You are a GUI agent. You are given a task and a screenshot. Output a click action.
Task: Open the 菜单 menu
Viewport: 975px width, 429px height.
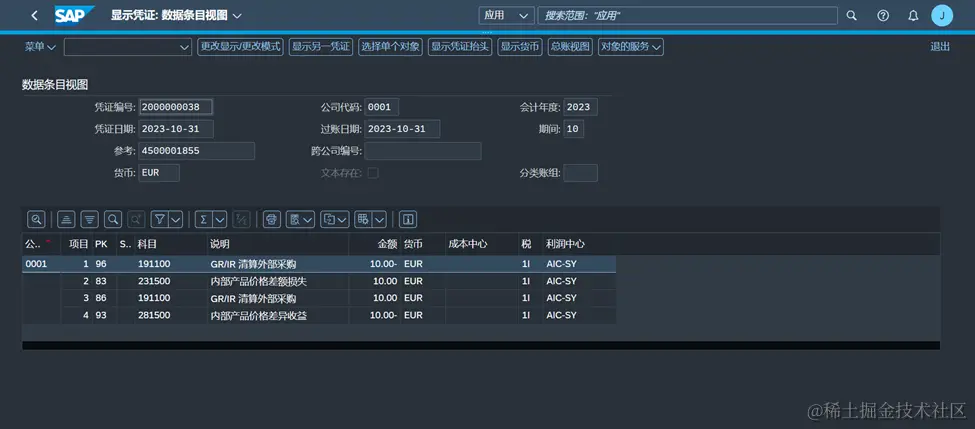(40, 47)
